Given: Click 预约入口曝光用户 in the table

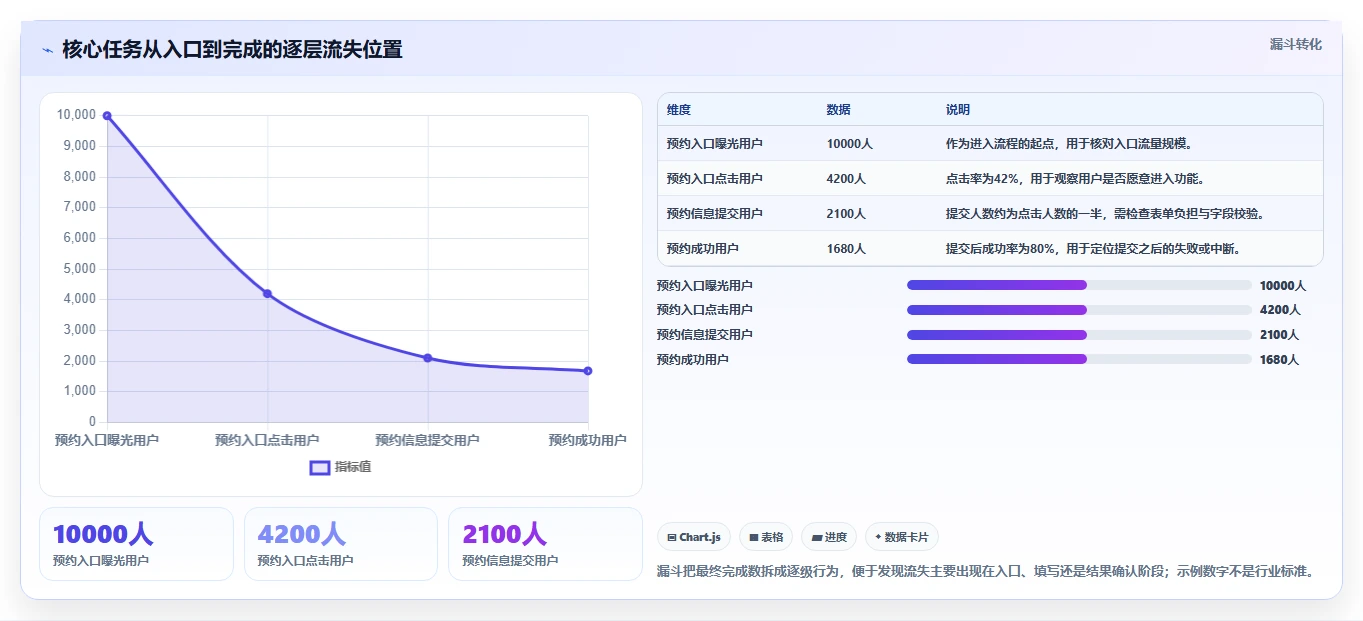Looking at the screenshot, I should point(715,144).
